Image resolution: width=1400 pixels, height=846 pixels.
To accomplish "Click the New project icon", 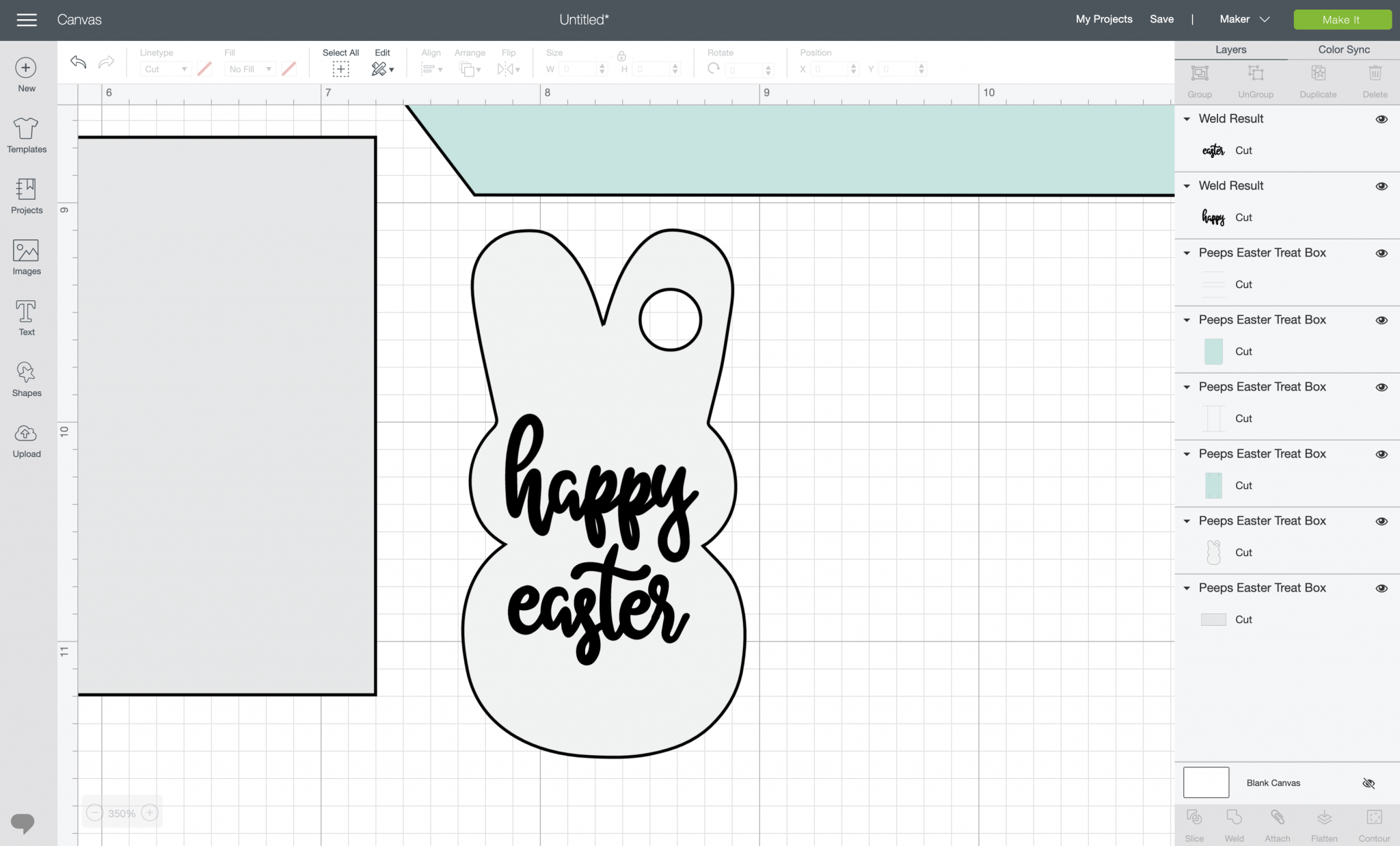I will (x=26, y=68).
